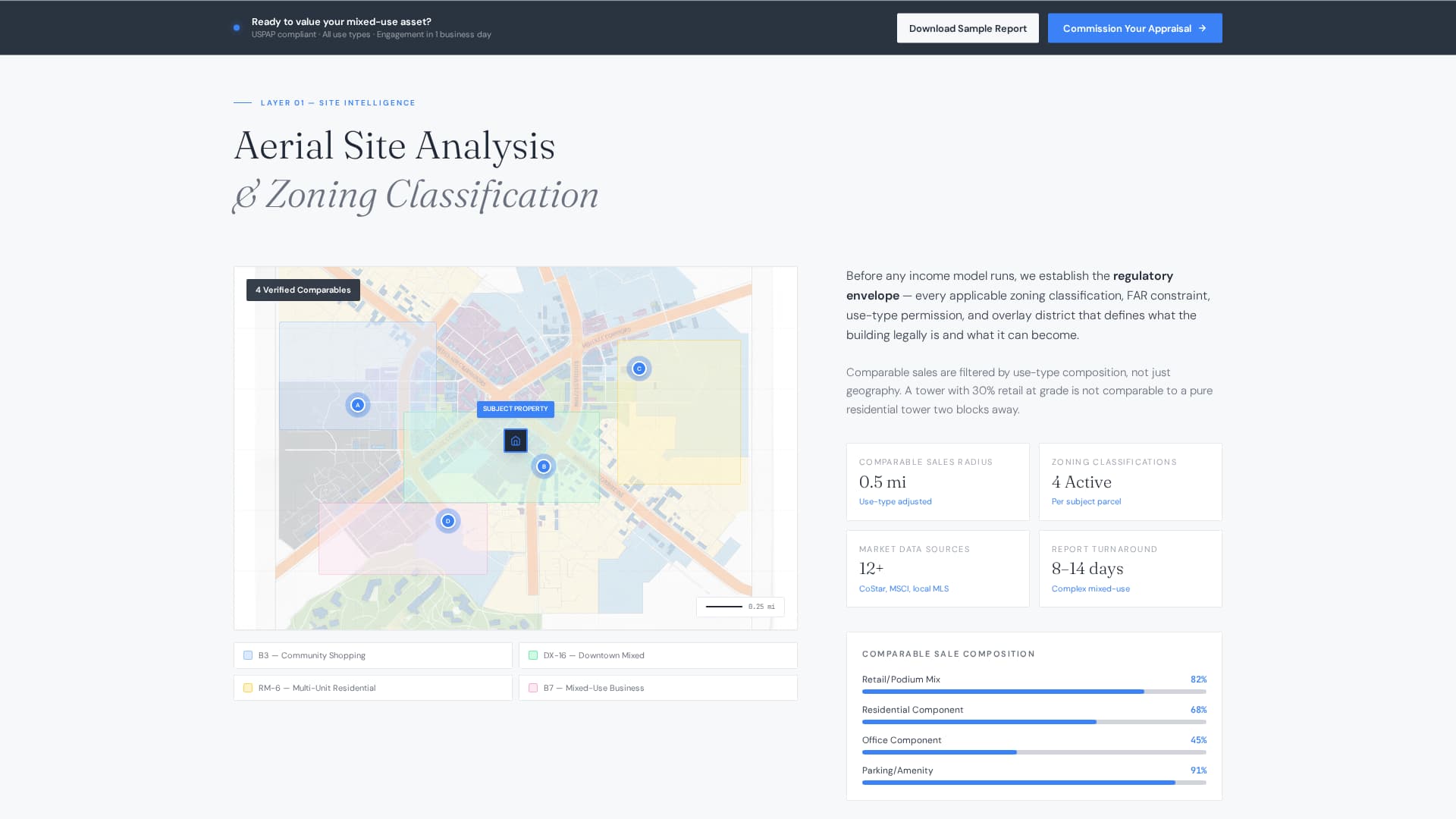
Task: Click comparable marker A on the map
Action: [357, 404]
